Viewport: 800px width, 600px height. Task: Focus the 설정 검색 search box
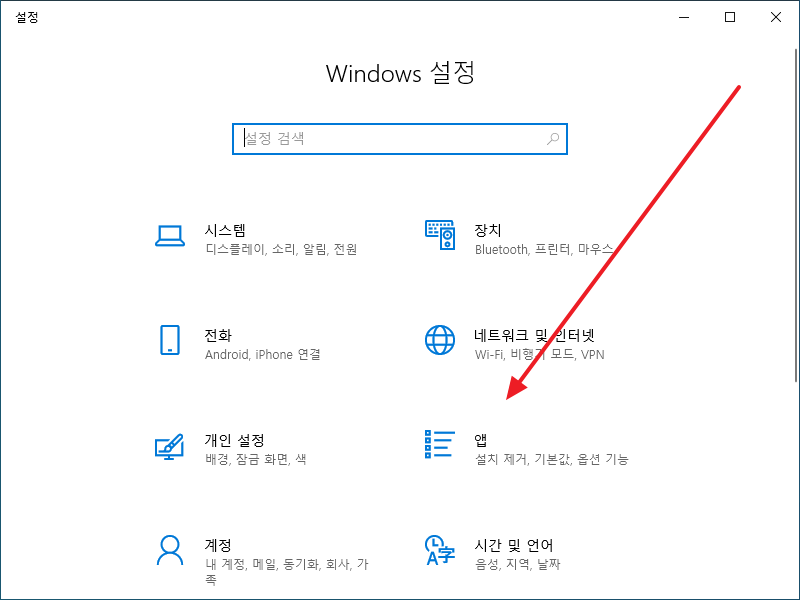point(400,139)
